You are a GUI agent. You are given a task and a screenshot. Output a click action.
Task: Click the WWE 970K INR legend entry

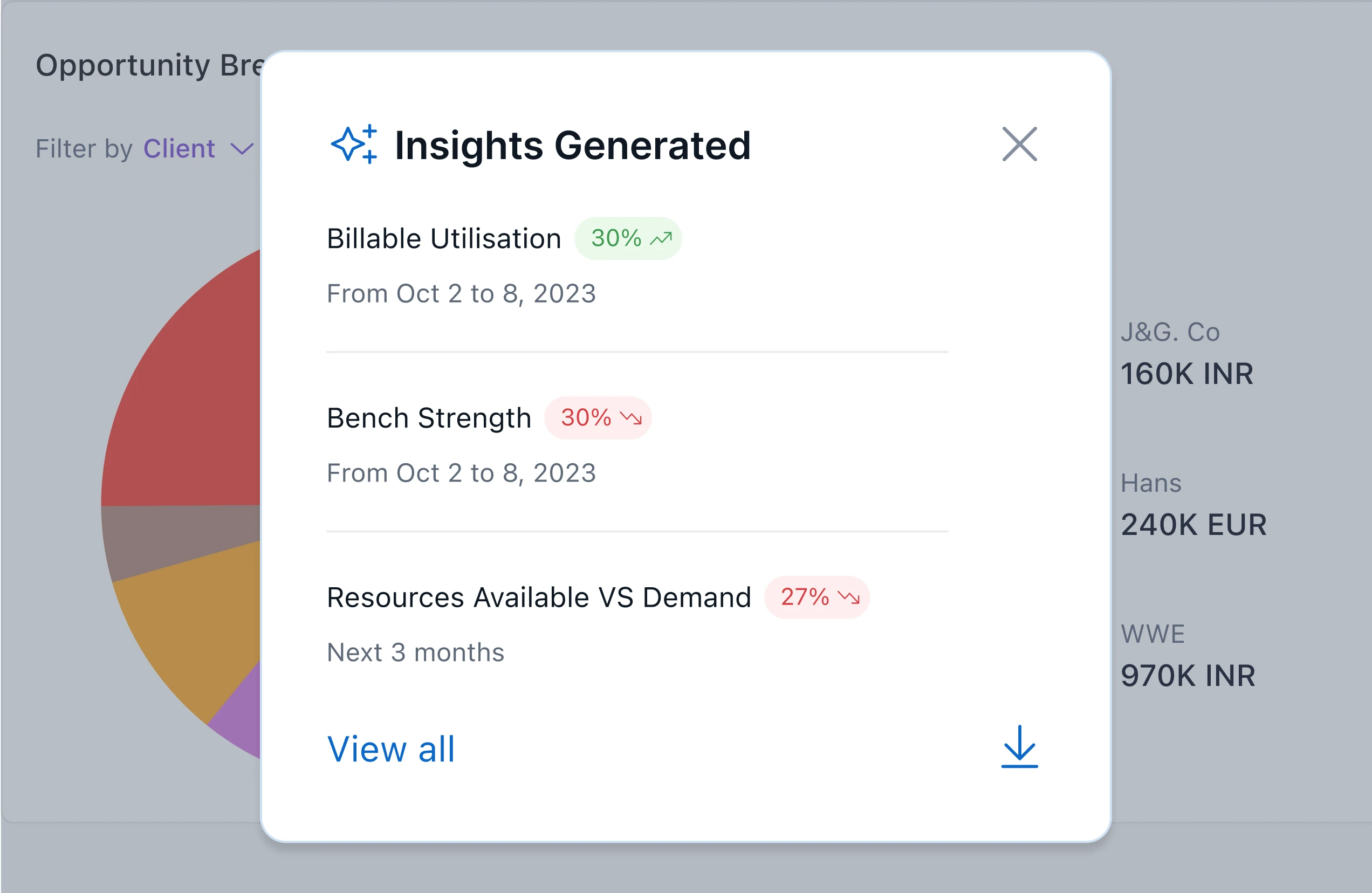[1188, 657]
